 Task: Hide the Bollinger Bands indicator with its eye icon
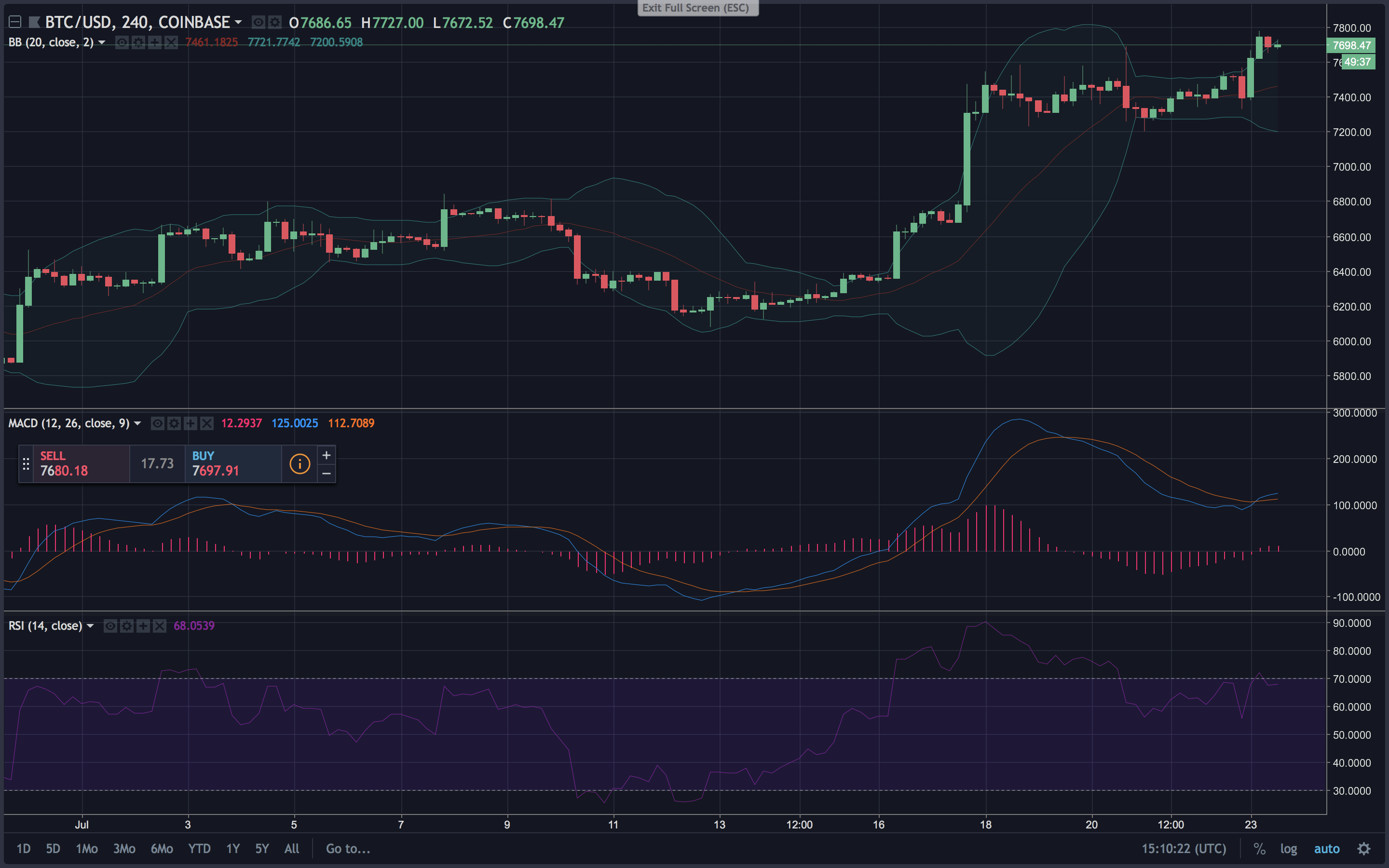click(122, 42)
